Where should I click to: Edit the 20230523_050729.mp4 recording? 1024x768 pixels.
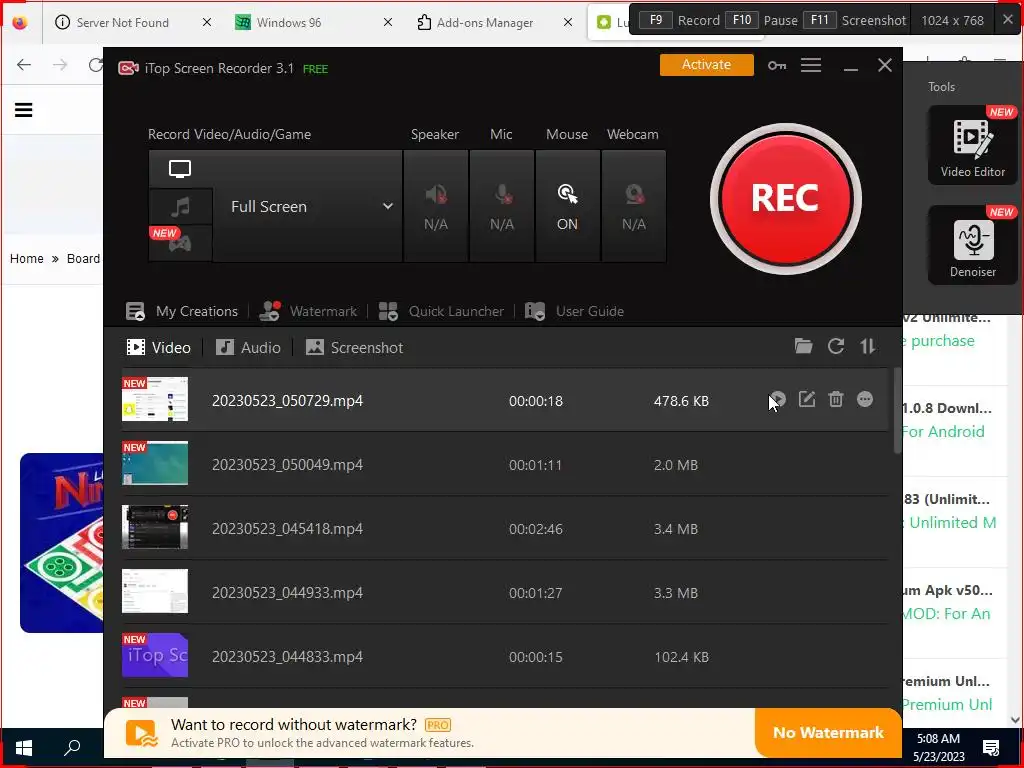click(807, 399)
